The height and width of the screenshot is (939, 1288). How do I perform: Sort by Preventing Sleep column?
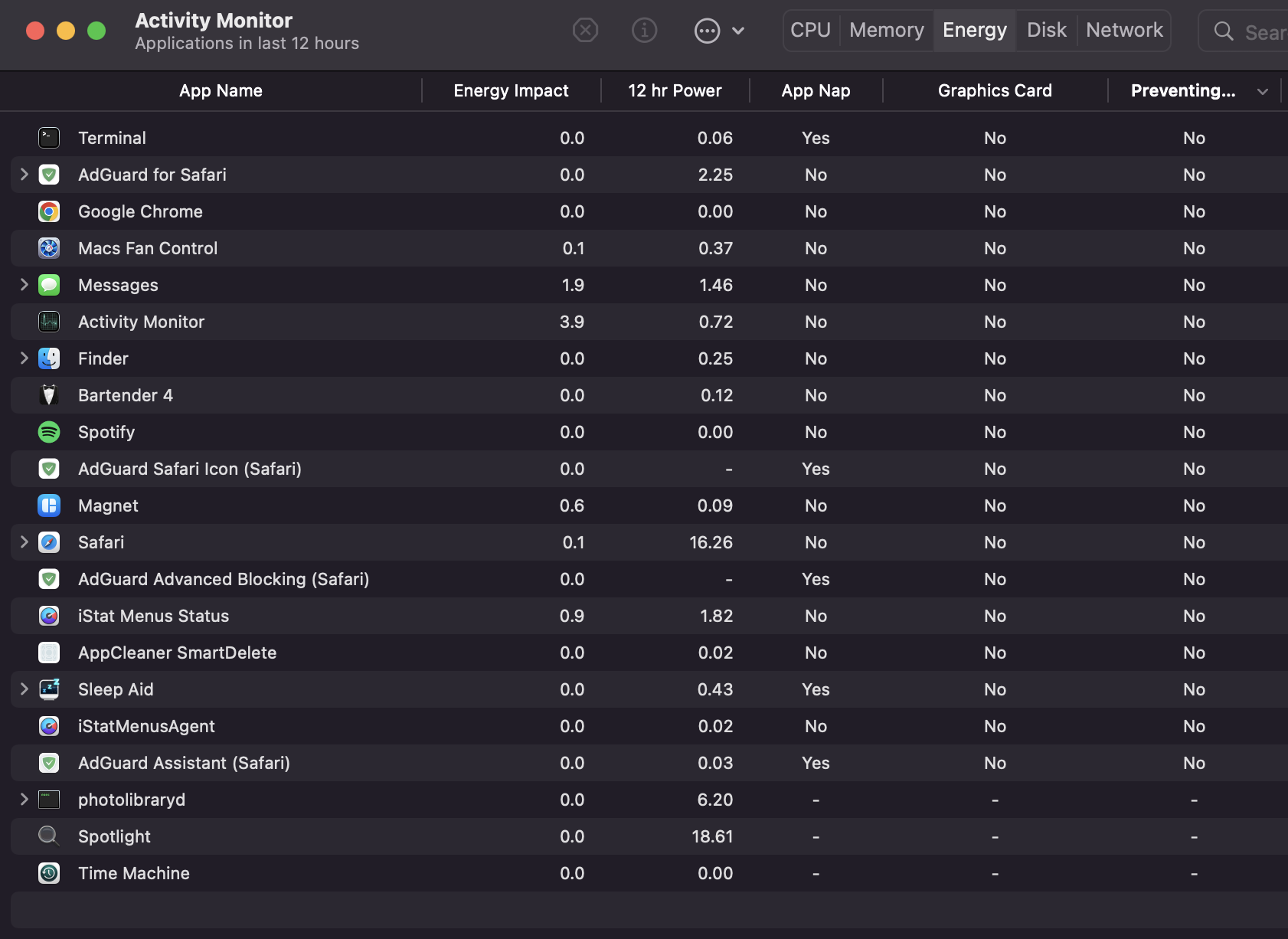tap(1183, 91)
